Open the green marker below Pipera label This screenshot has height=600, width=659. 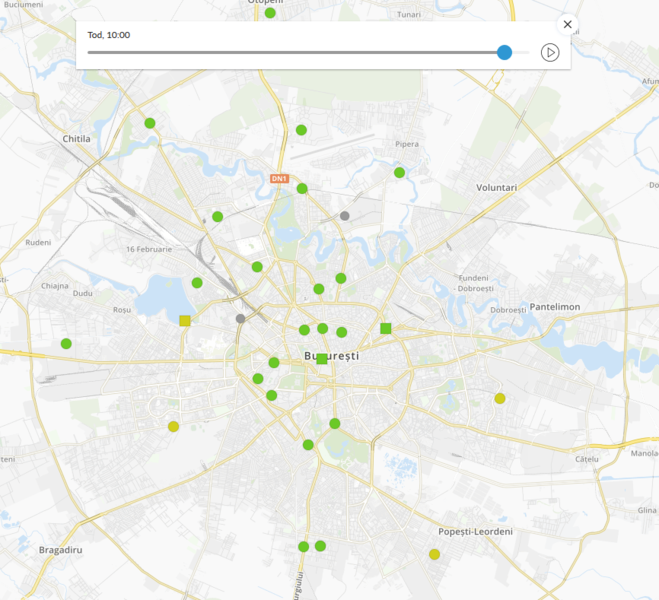(x=399, y=172)
